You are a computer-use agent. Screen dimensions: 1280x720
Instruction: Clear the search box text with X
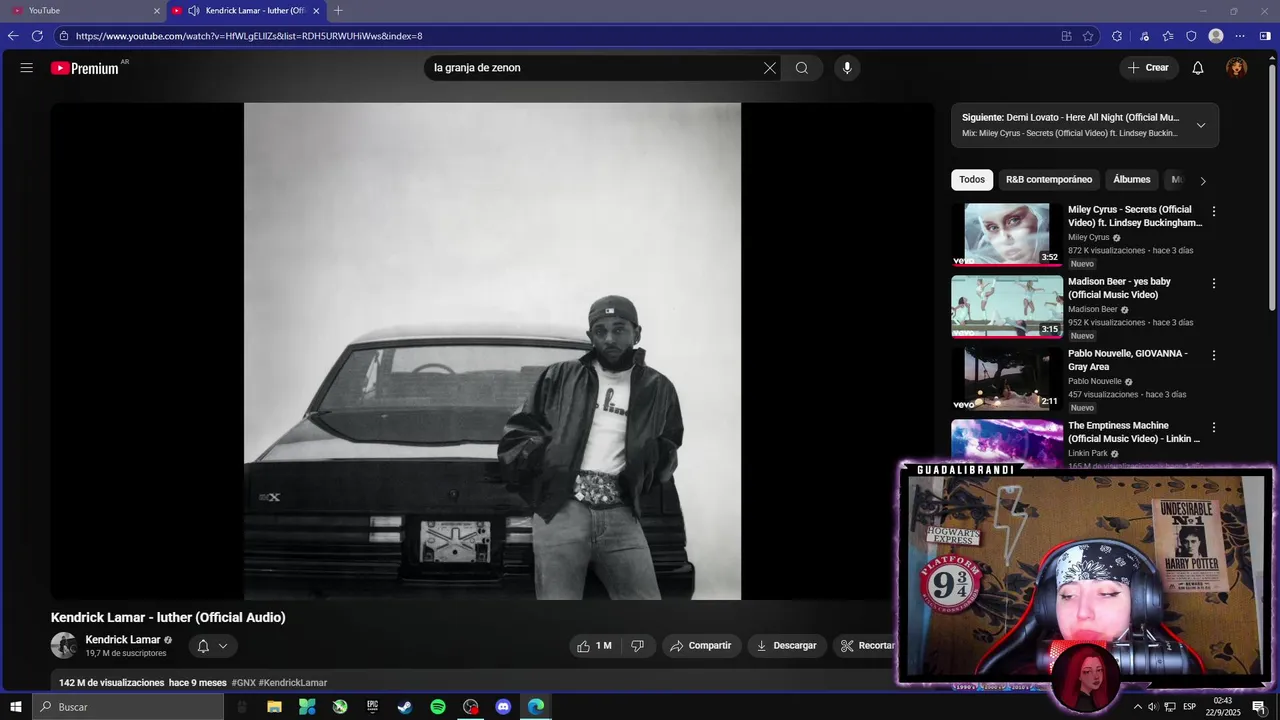[x=770, y=68]
